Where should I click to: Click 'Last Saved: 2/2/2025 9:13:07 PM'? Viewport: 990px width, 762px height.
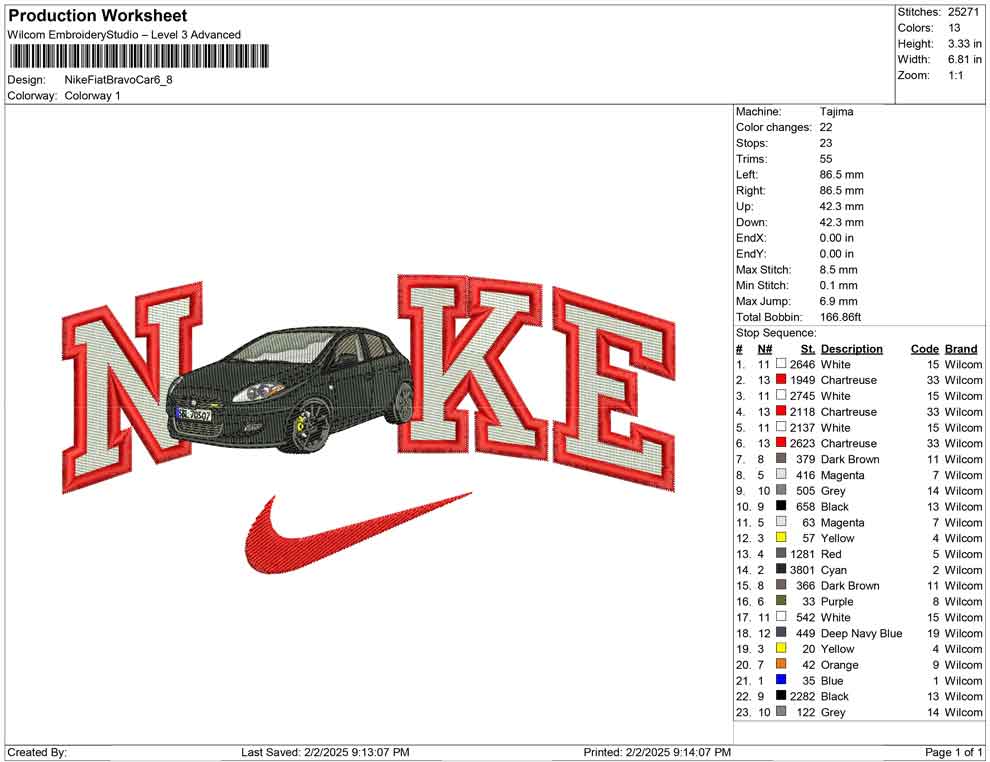325,753
